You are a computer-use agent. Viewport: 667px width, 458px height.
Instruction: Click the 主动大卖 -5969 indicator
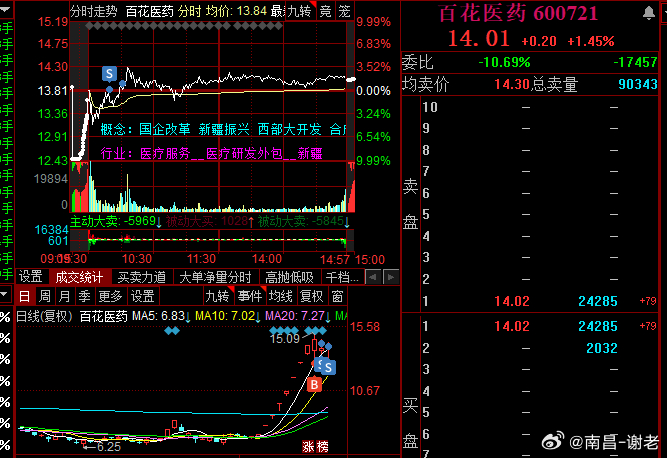pyautogui.click(x=116, y=221)
